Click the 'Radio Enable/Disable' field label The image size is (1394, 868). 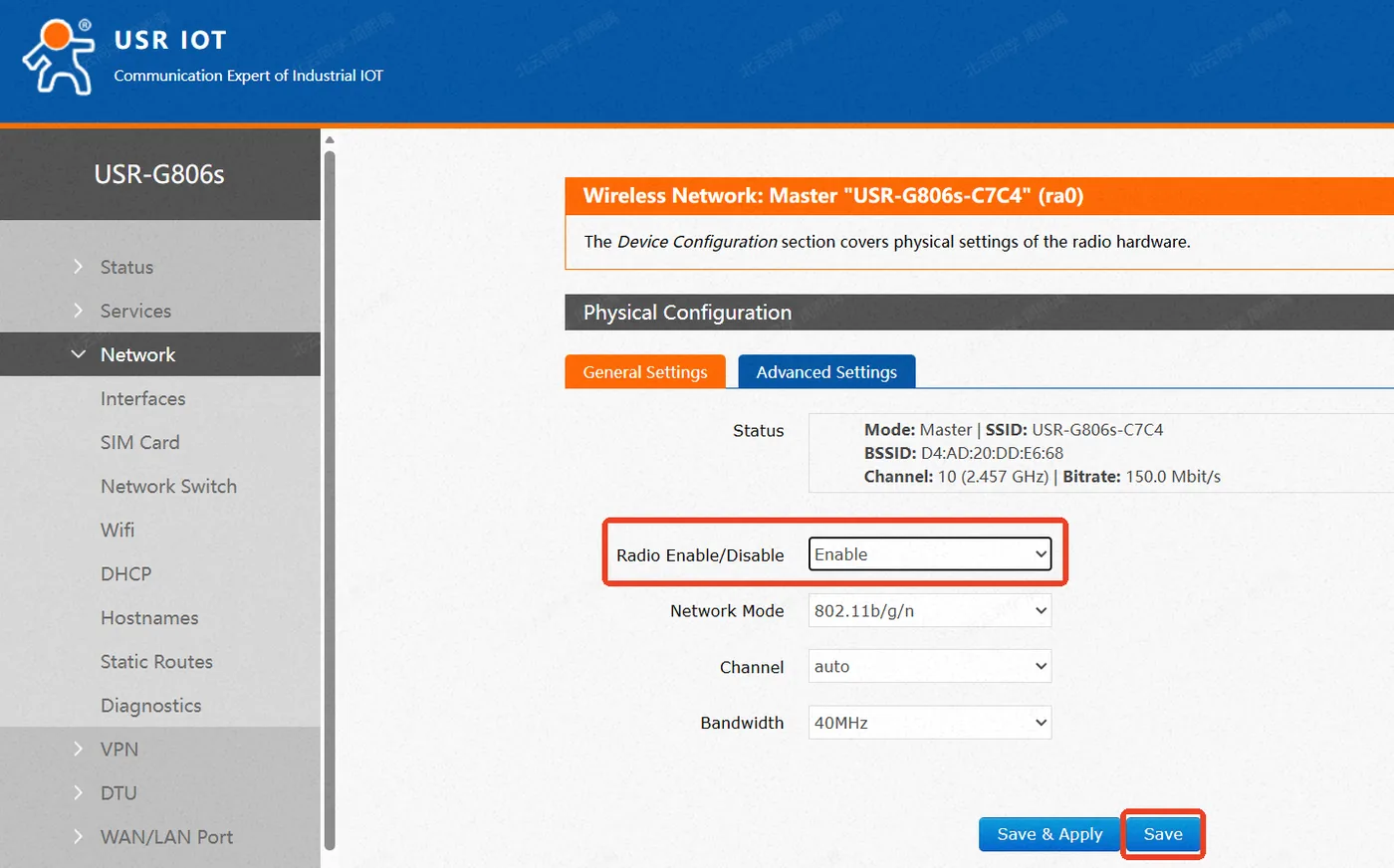(700, 555)
